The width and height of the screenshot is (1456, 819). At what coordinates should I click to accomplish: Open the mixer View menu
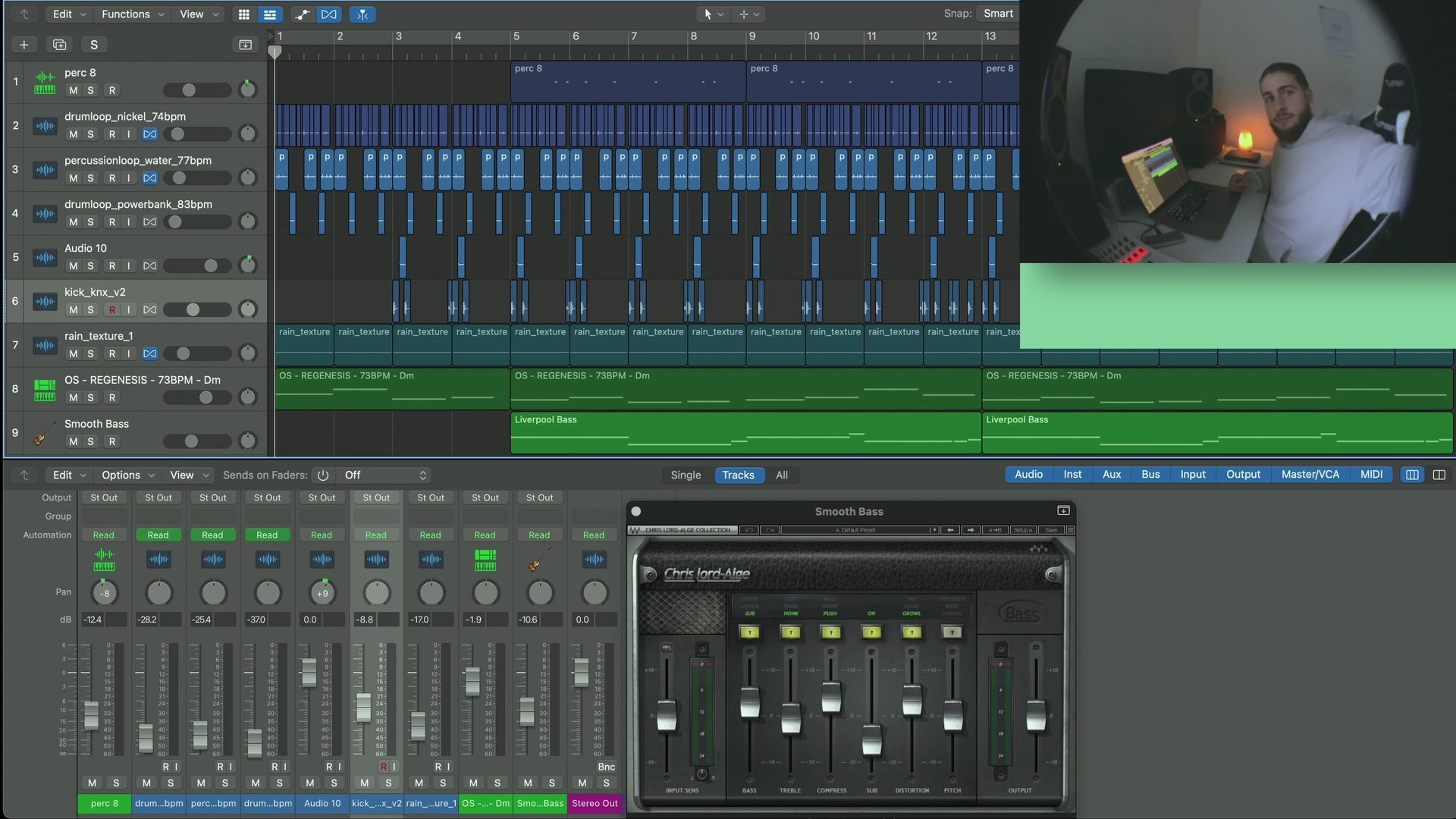(188, 475)
